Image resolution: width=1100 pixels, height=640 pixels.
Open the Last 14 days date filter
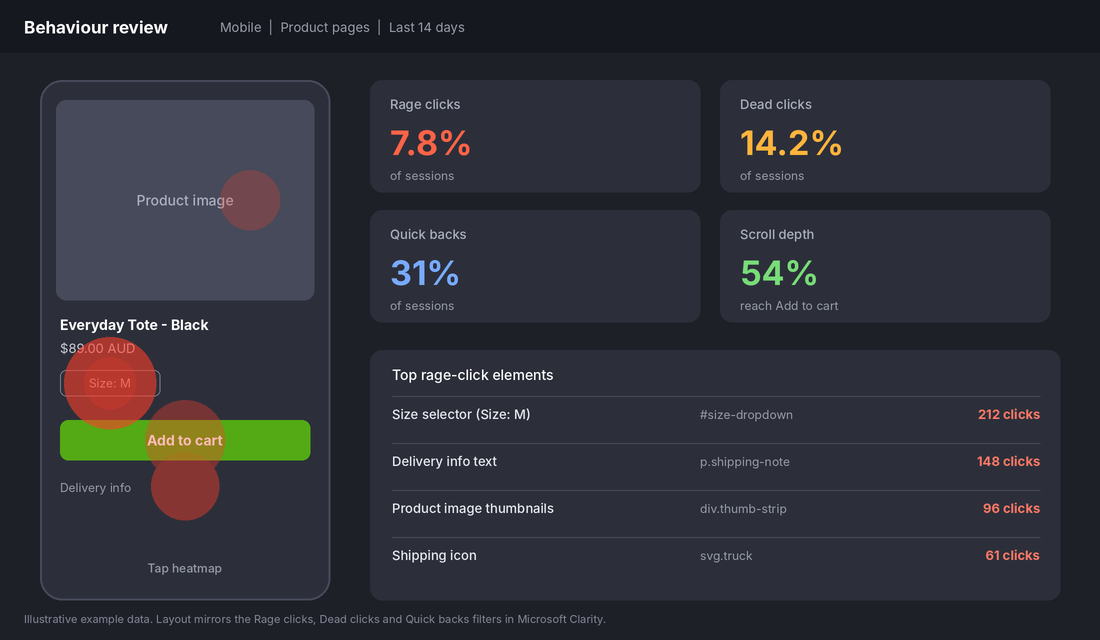click(427, 27)
